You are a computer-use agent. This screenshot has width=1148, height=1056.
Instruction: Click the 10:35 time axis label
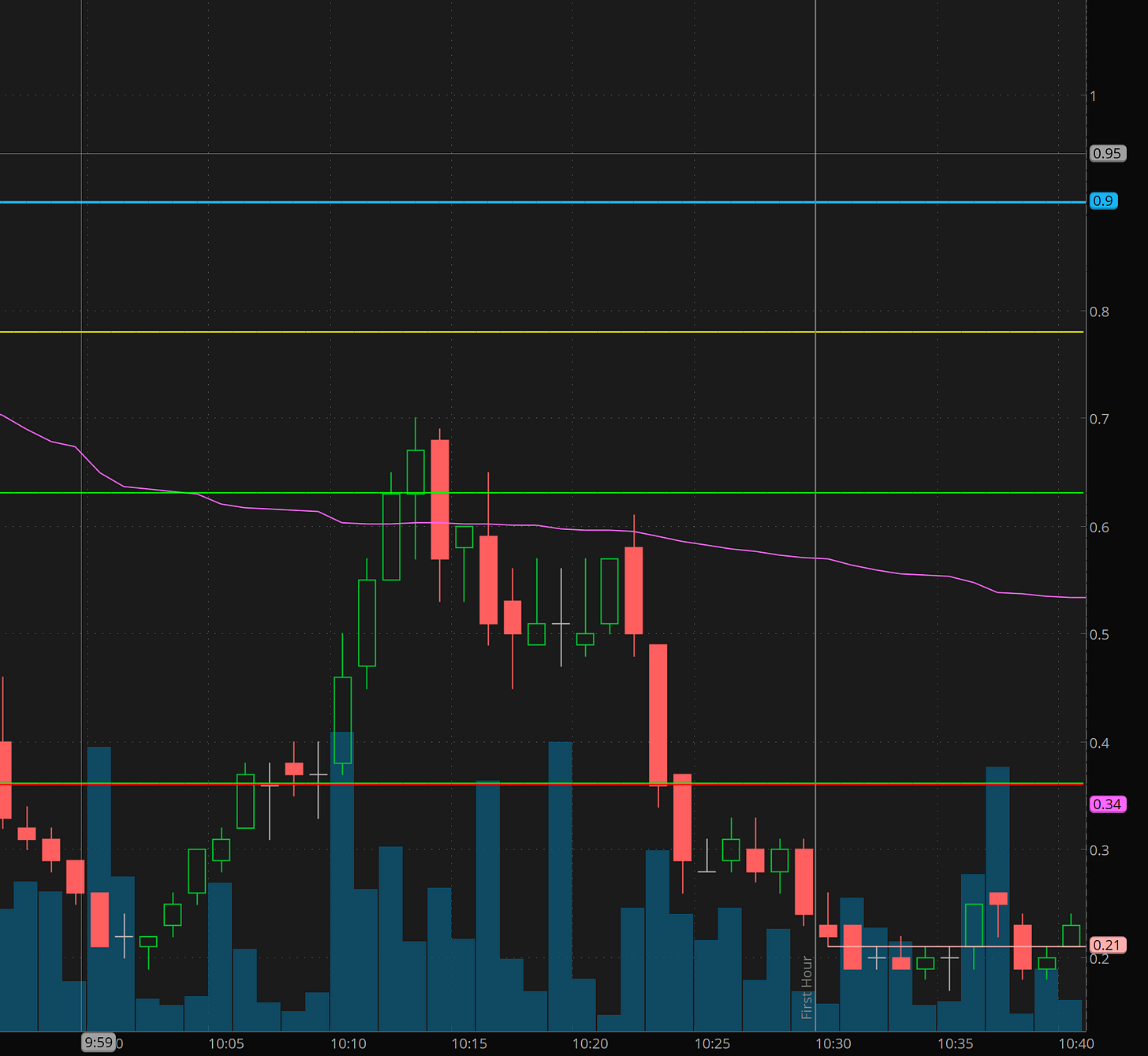click(x=955, y=1043)
